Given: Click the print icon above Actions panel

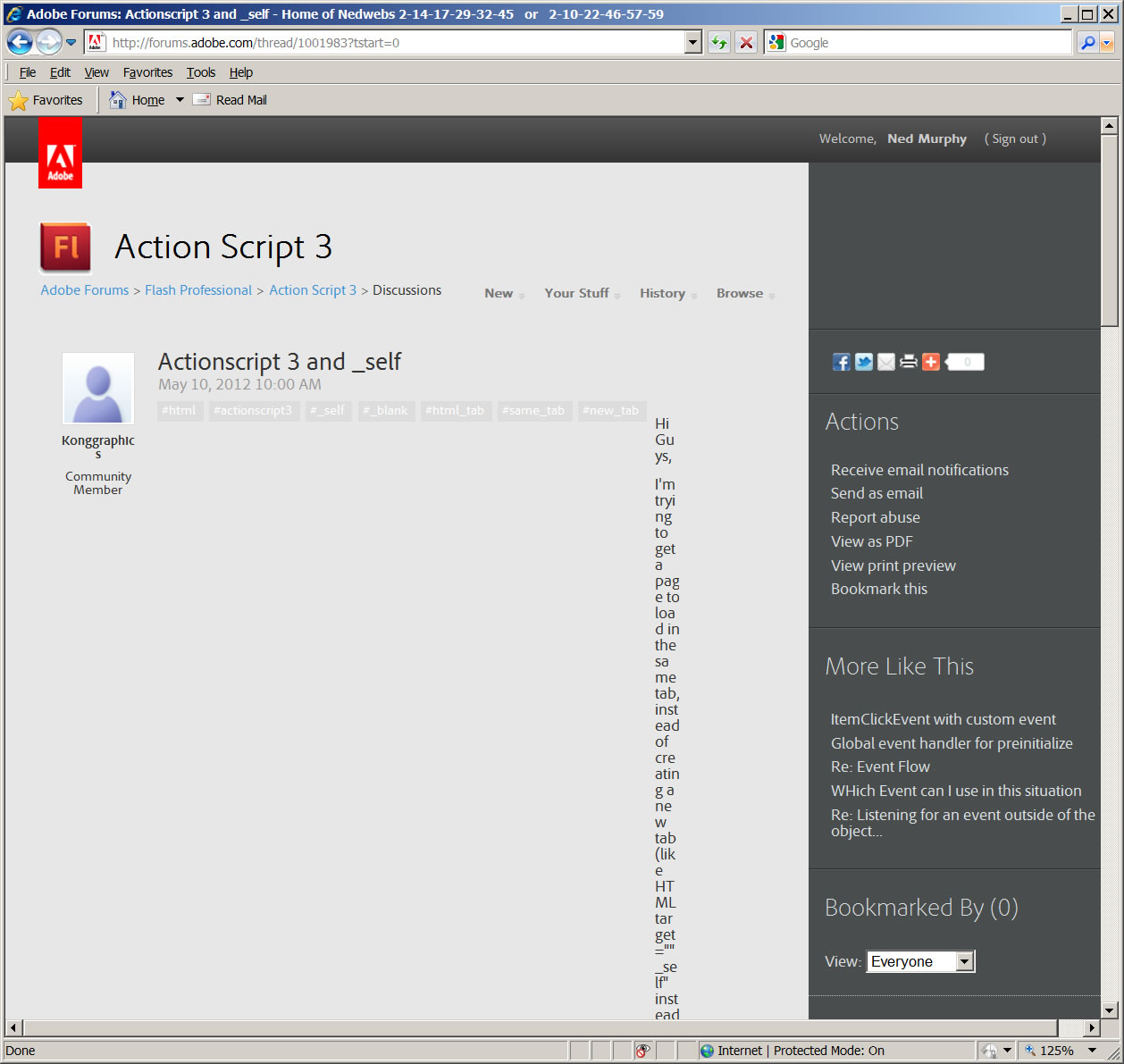Looking at the screenshot, I should tap(908, 362).
